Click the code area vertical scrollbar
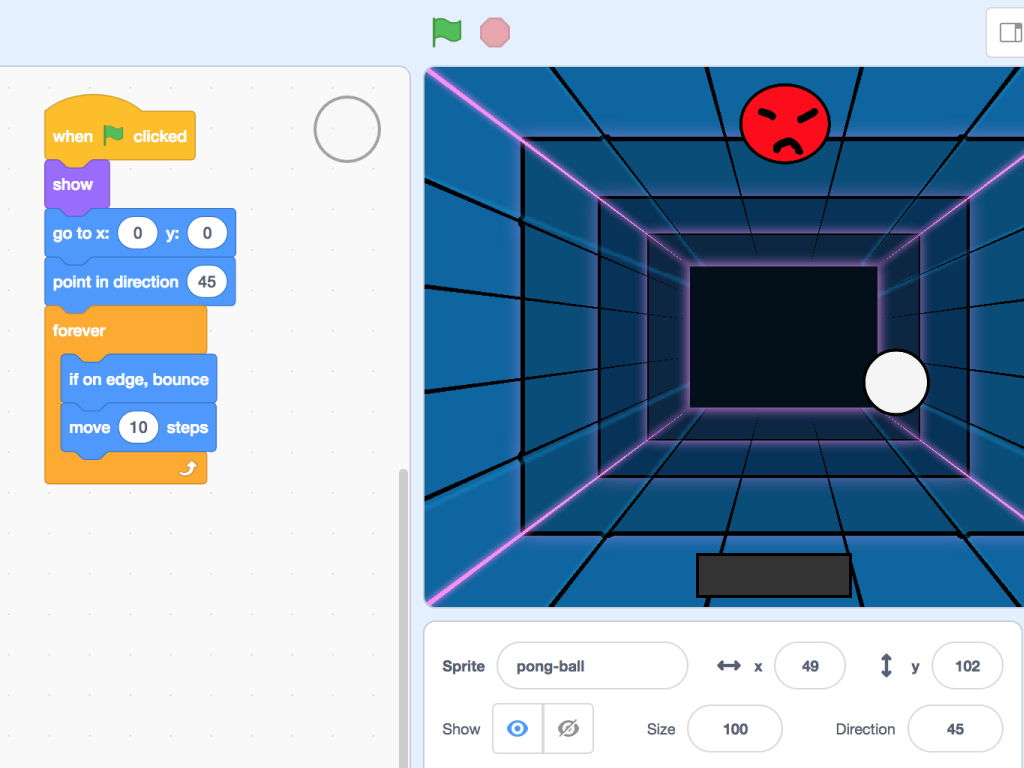This screenshot has height=768, width=1024. coord(404,617)
